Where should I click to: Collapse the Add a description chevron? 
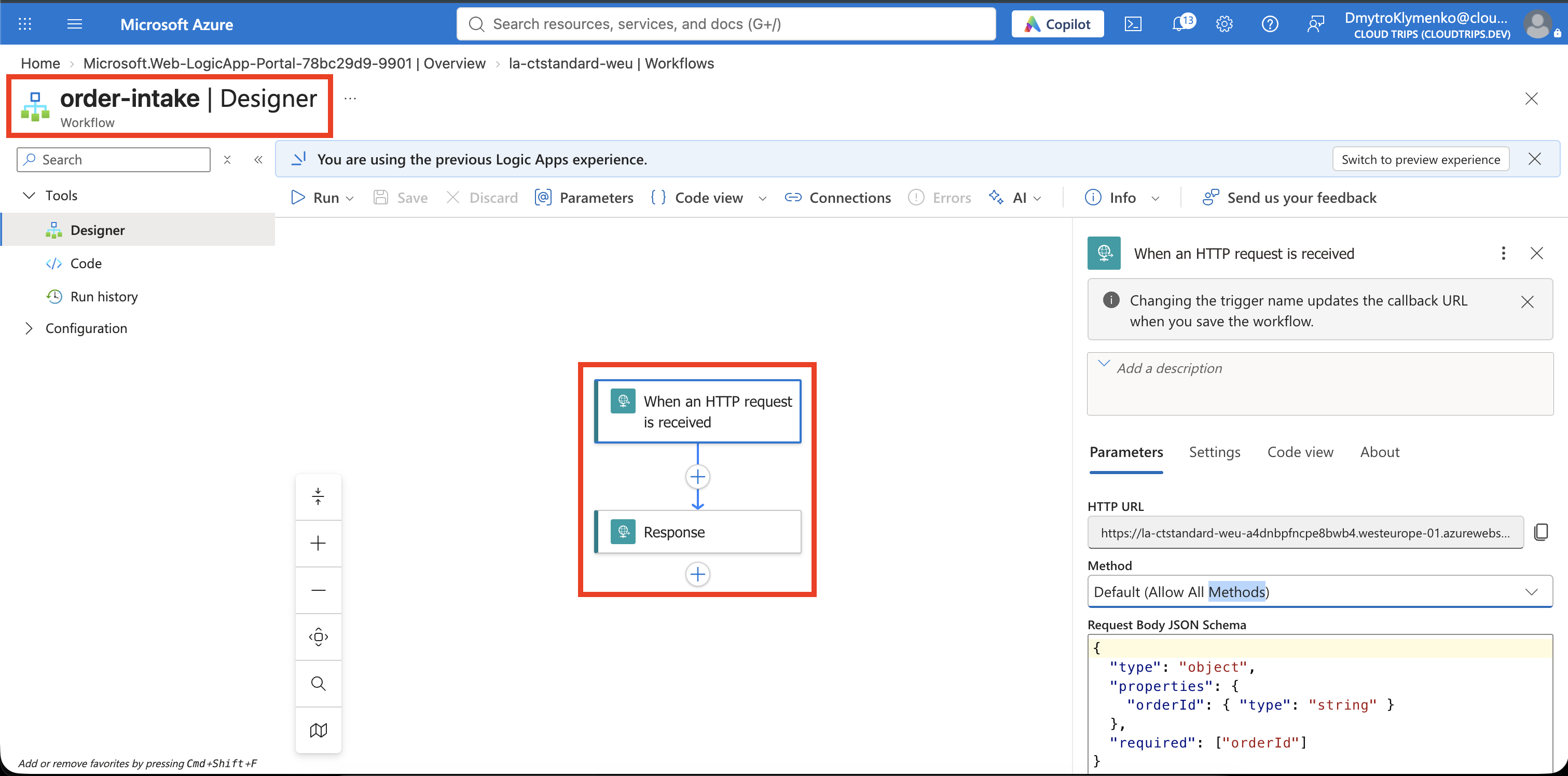point(1104,363)
